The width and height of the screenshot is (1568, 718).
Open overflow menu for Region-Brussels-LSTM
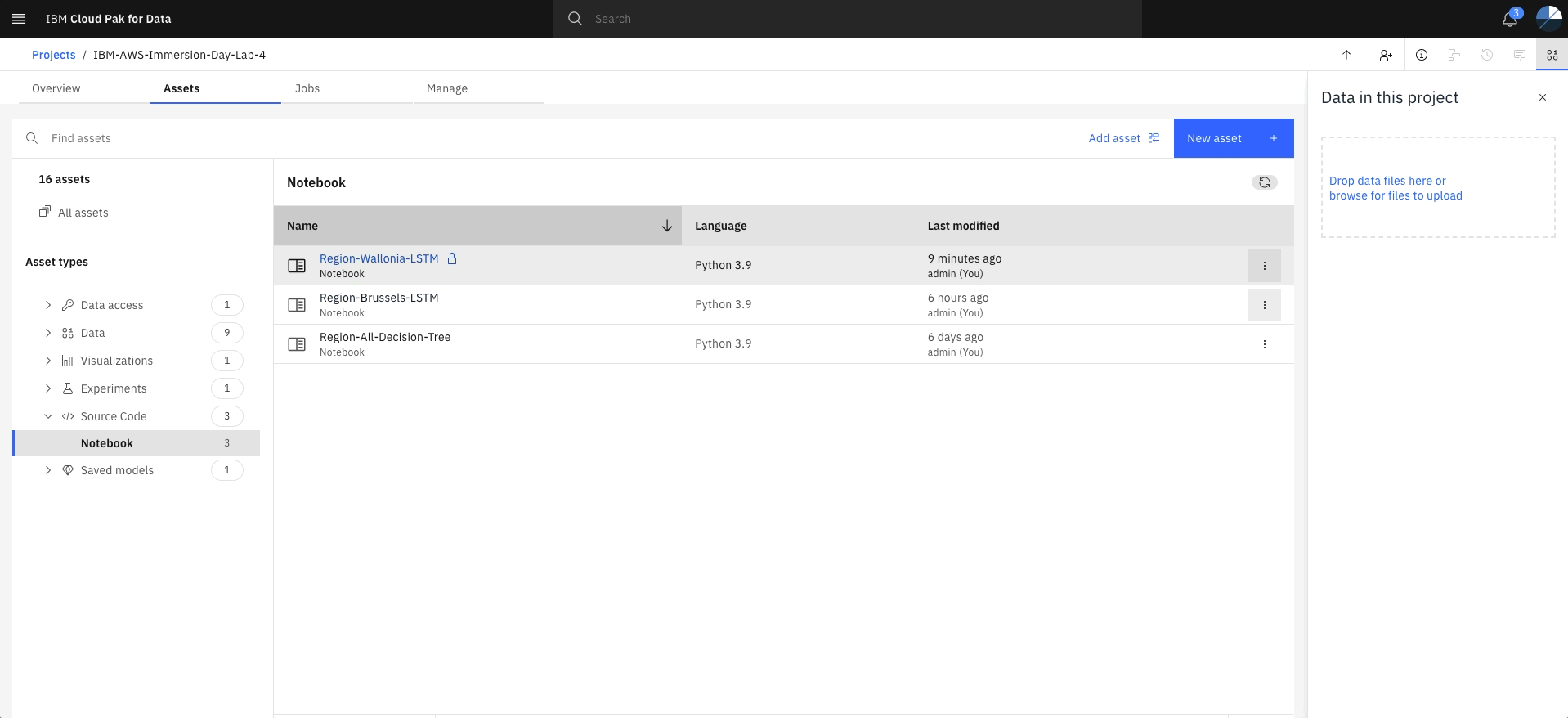(1265, 305)
